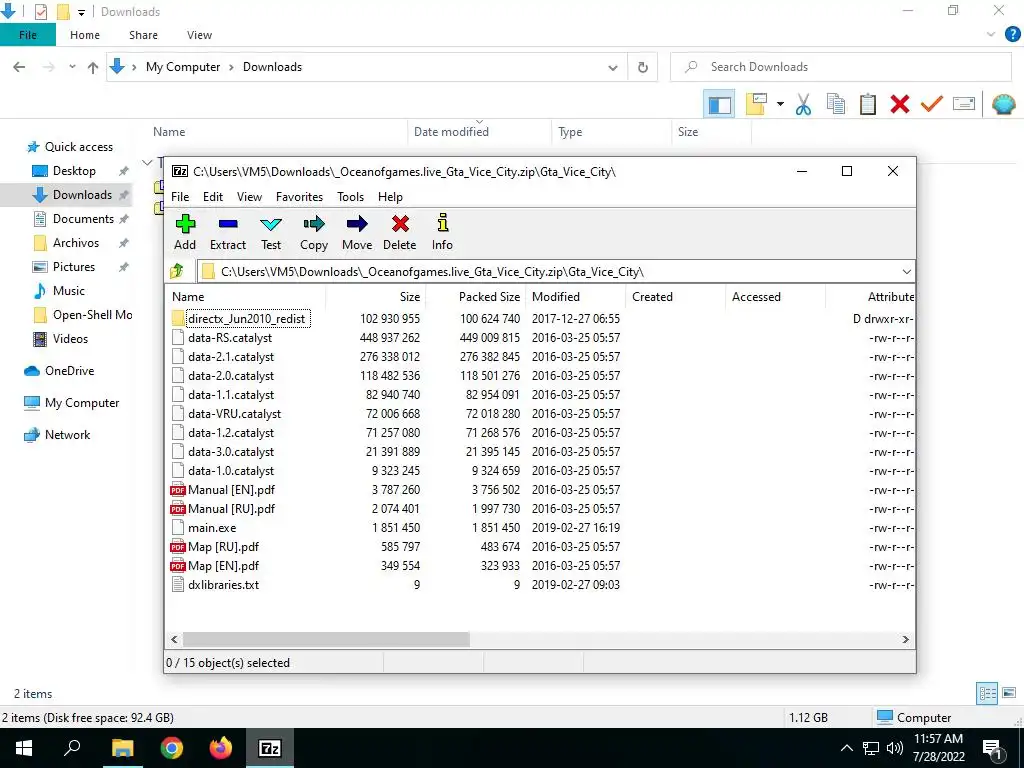The height and width of the screenshot is (768, 1024).
Task: Open the Explorer File tab
Action: coord(27,35)
